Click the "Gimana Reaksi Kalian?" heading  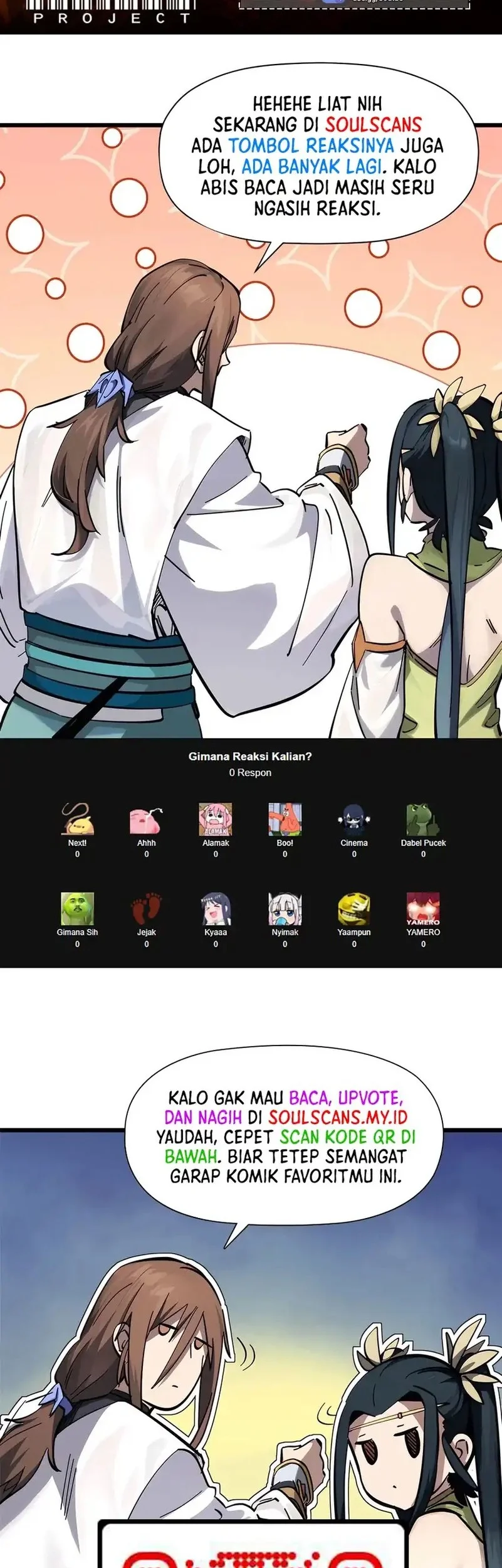click(250, 756)
